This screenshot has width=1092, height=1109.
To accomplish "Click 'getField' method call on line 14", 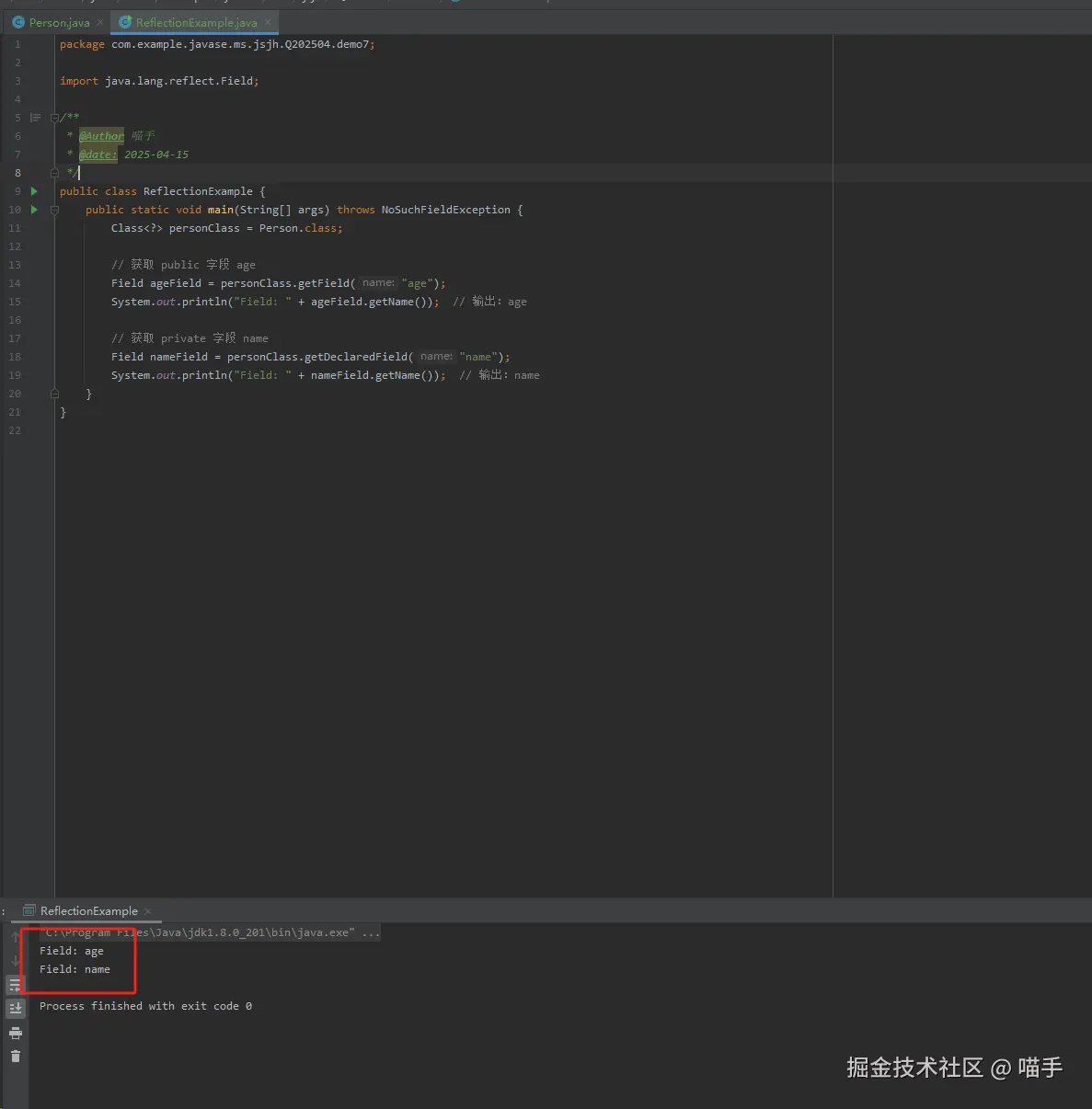I will point(324,283).
